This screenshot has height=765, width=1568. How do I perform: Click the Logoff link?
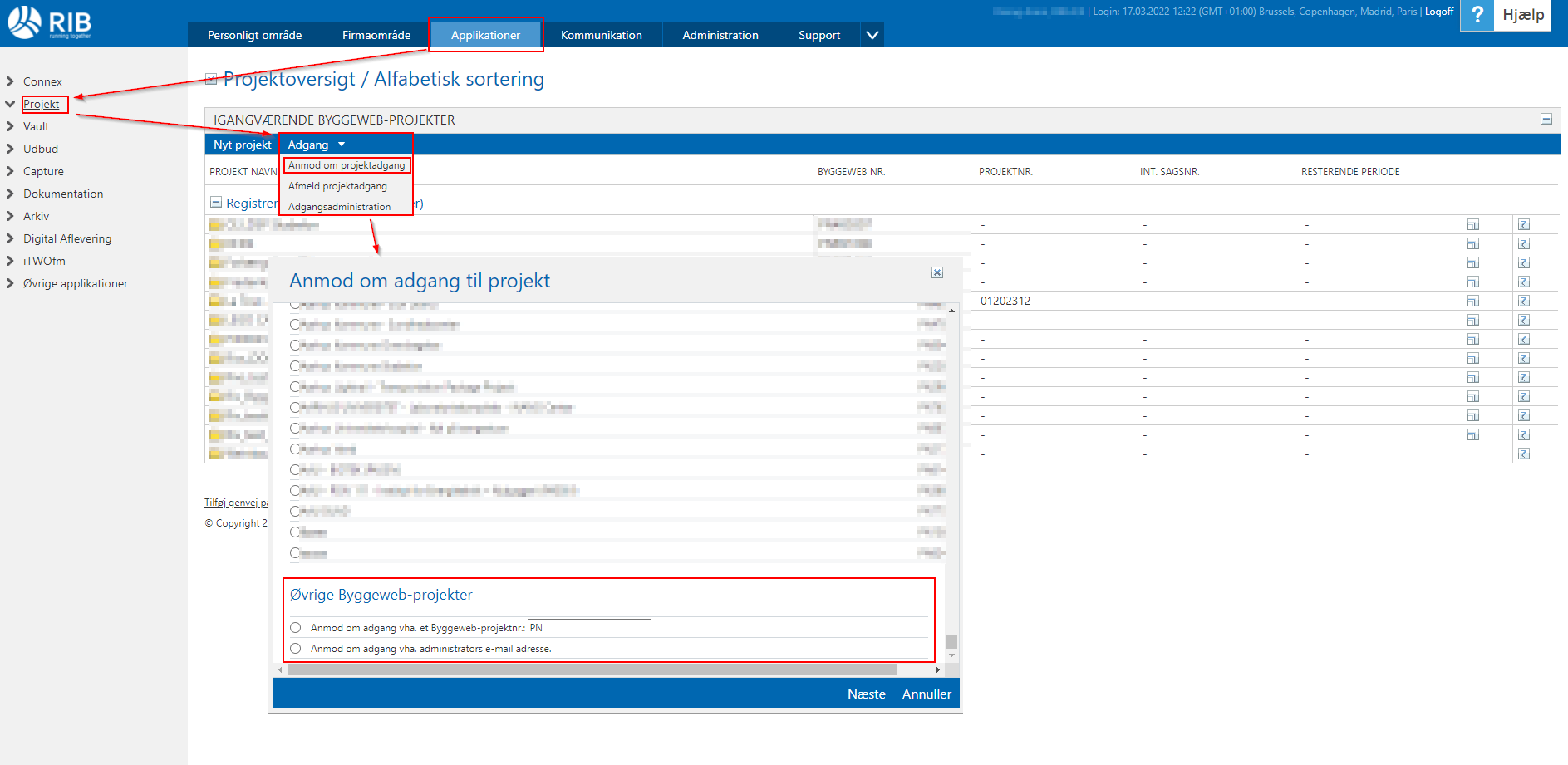click(1438, 12)
